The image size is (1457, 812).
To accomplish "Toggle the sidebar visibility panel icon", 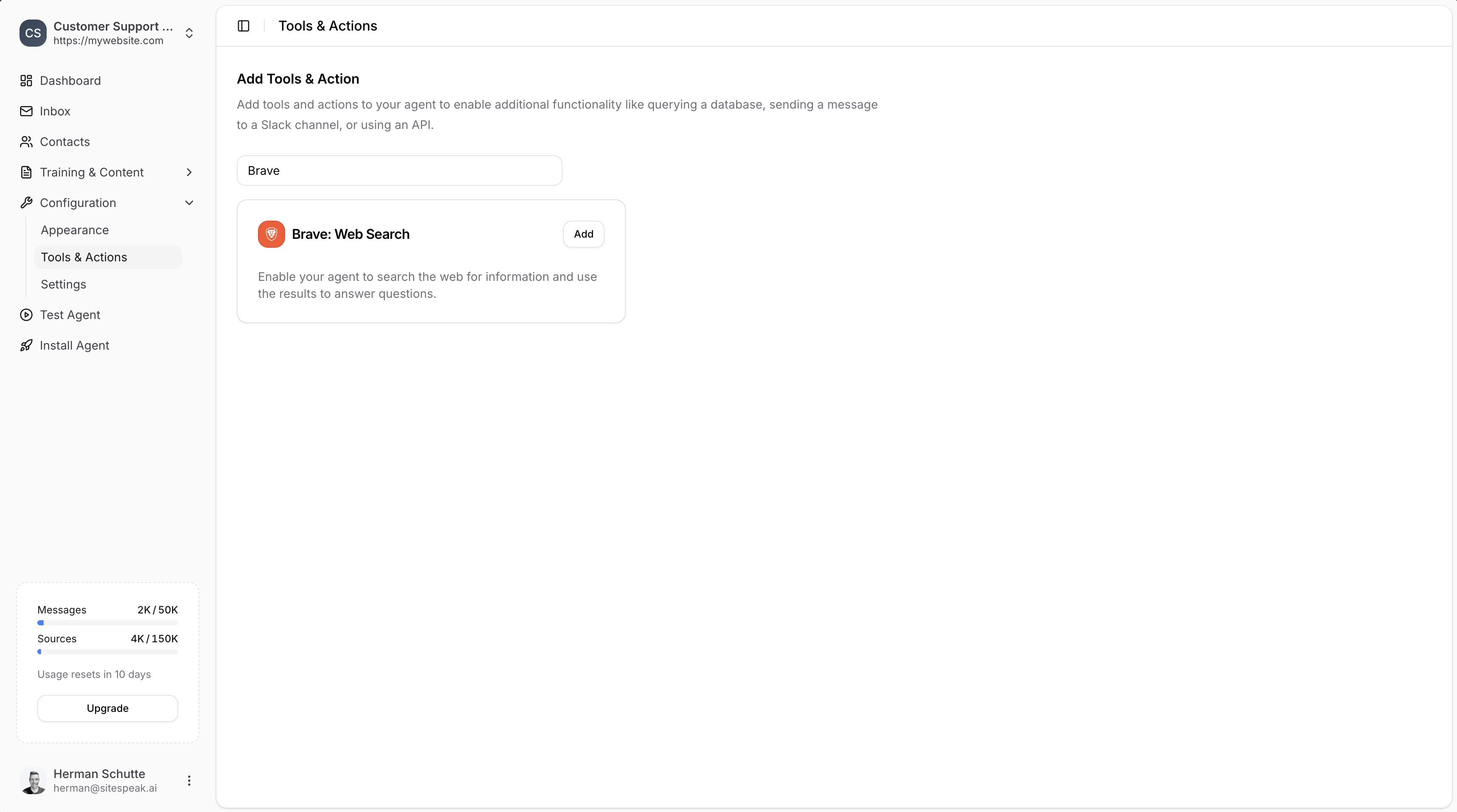I will click(x=243, y=25).
